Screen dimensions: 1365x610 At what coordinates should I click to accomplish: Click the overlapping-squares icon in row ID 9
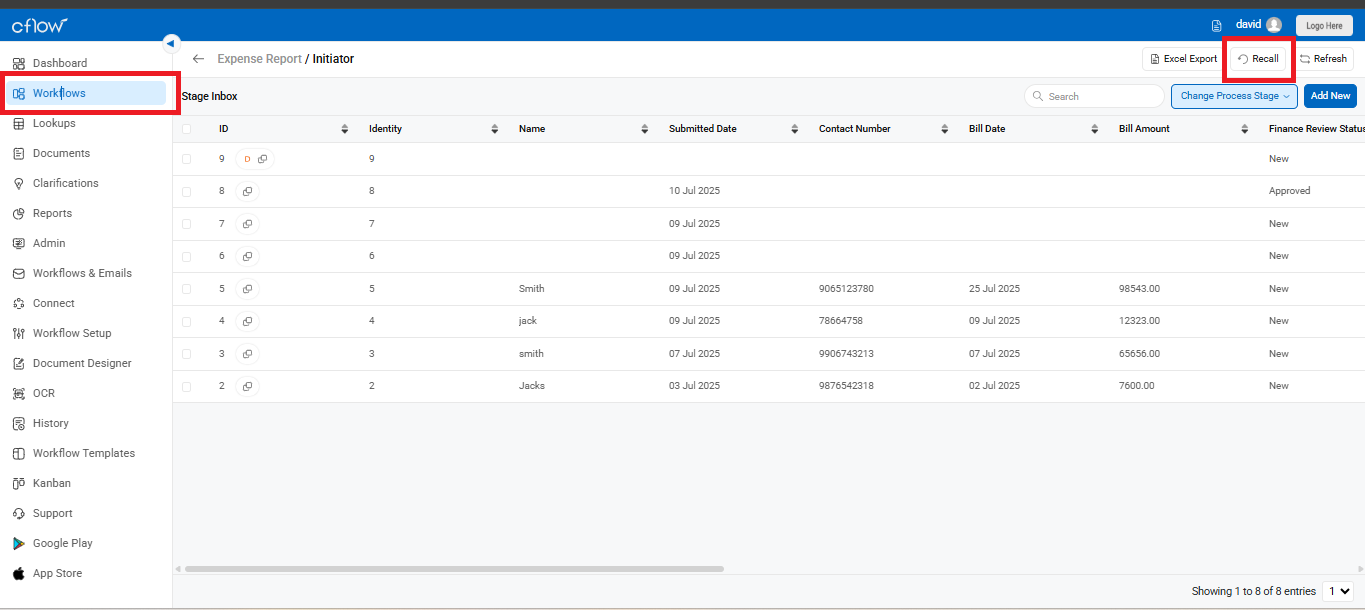point(262,159)
